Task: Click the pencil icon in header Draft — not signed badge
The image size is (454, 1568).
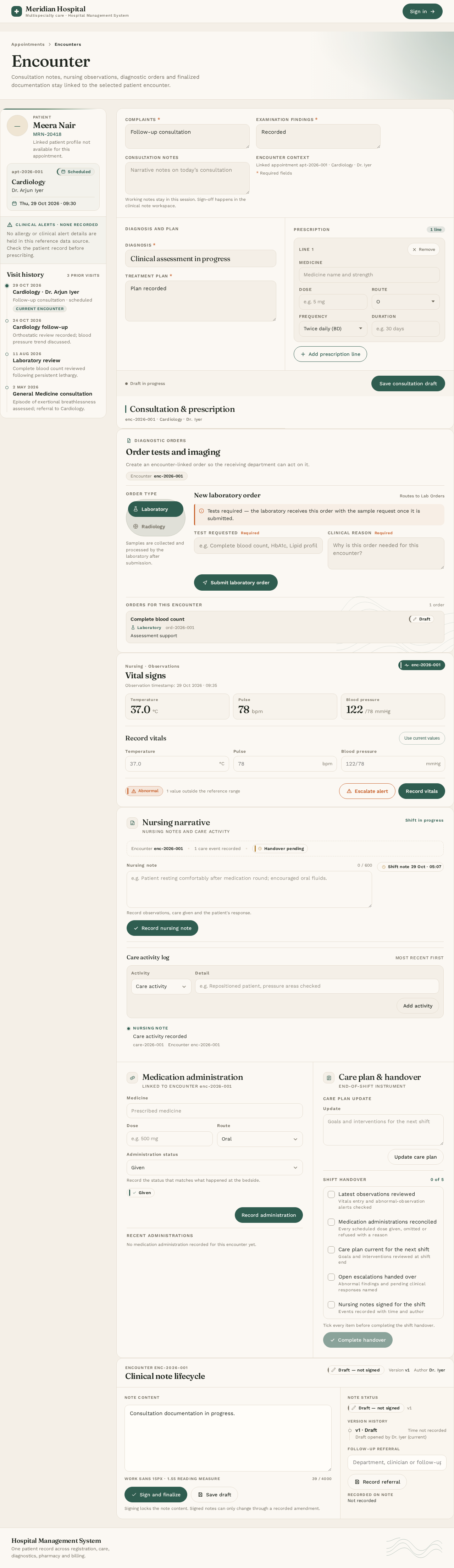Action: 333,1370
